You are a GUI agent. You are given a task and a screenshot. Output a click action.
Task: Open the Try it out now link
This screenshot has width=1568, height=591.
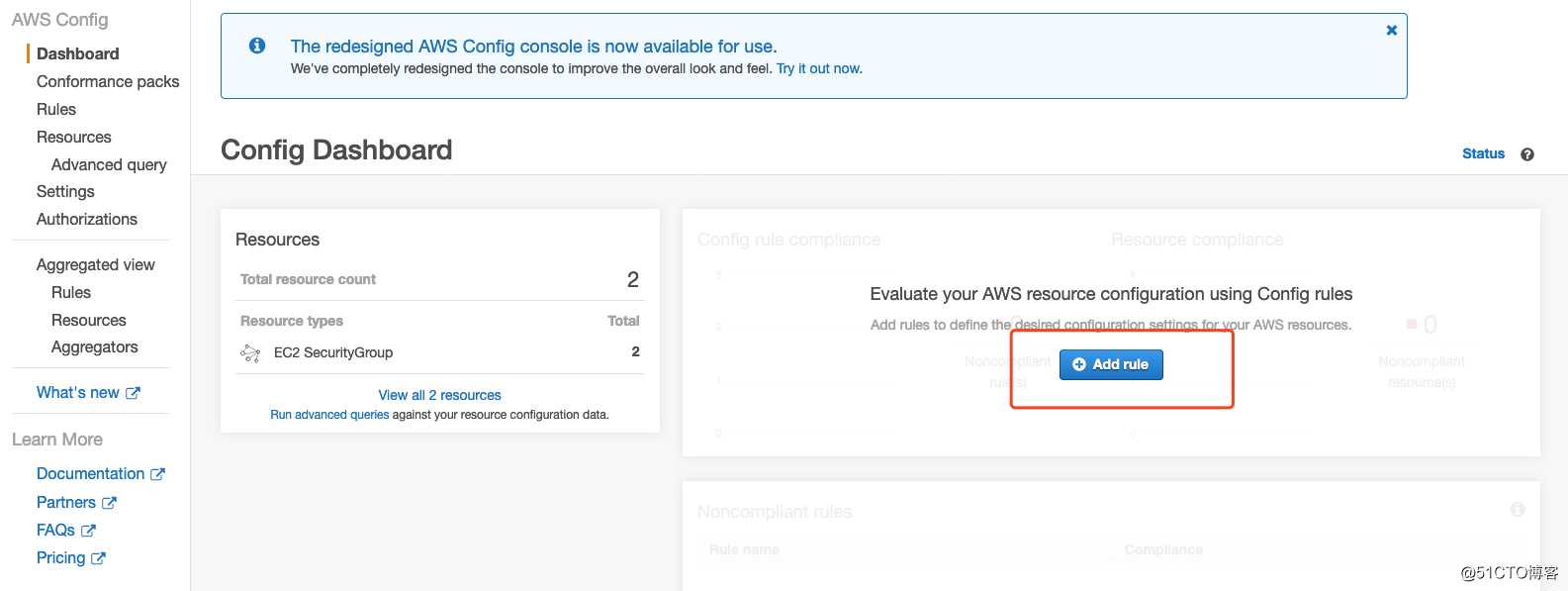(x=819, y=68)
